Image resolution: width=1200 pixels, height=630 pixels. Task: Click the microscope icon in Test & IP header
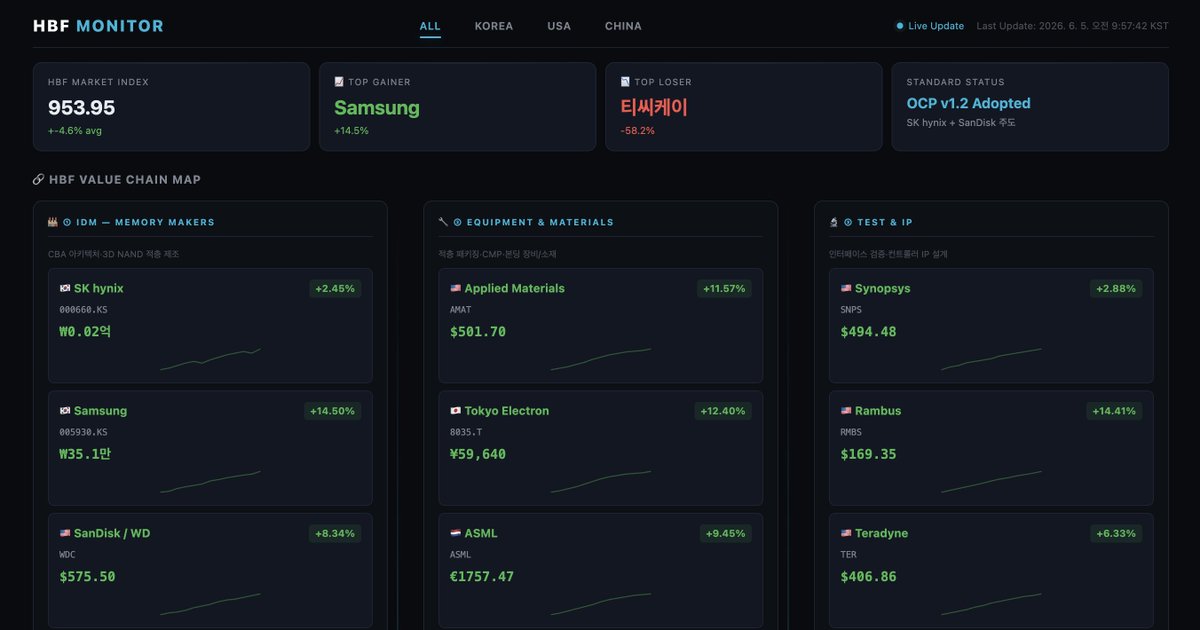[833, 222]
